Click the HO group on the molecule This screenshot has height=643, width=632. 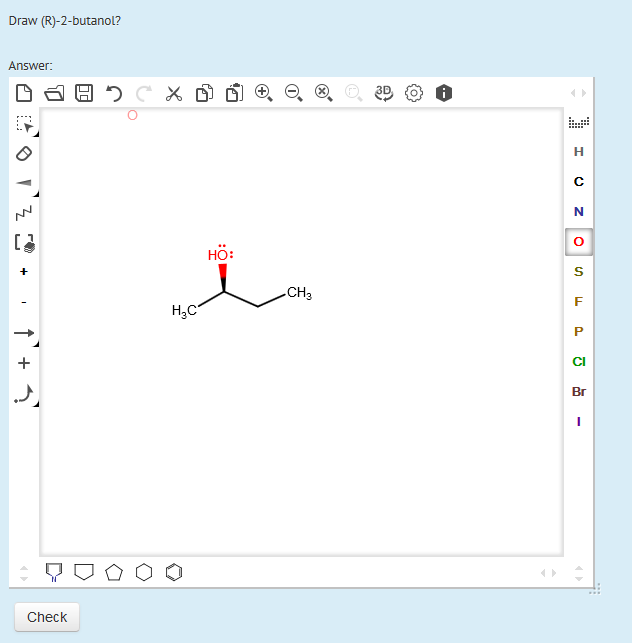tap(220, 253)
